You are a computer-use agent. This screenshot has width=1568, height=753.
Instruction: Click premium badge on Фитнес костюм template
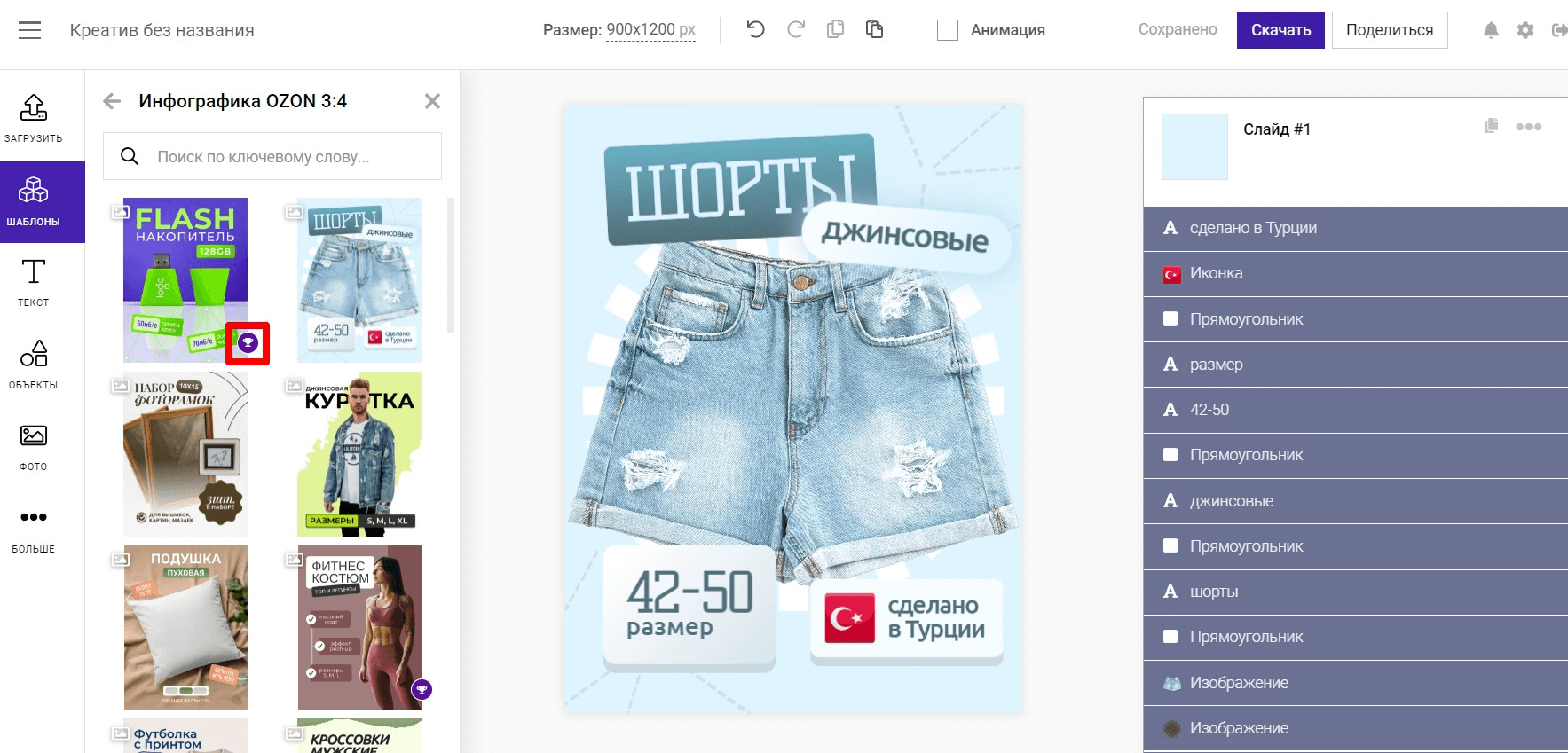[422, 689]
